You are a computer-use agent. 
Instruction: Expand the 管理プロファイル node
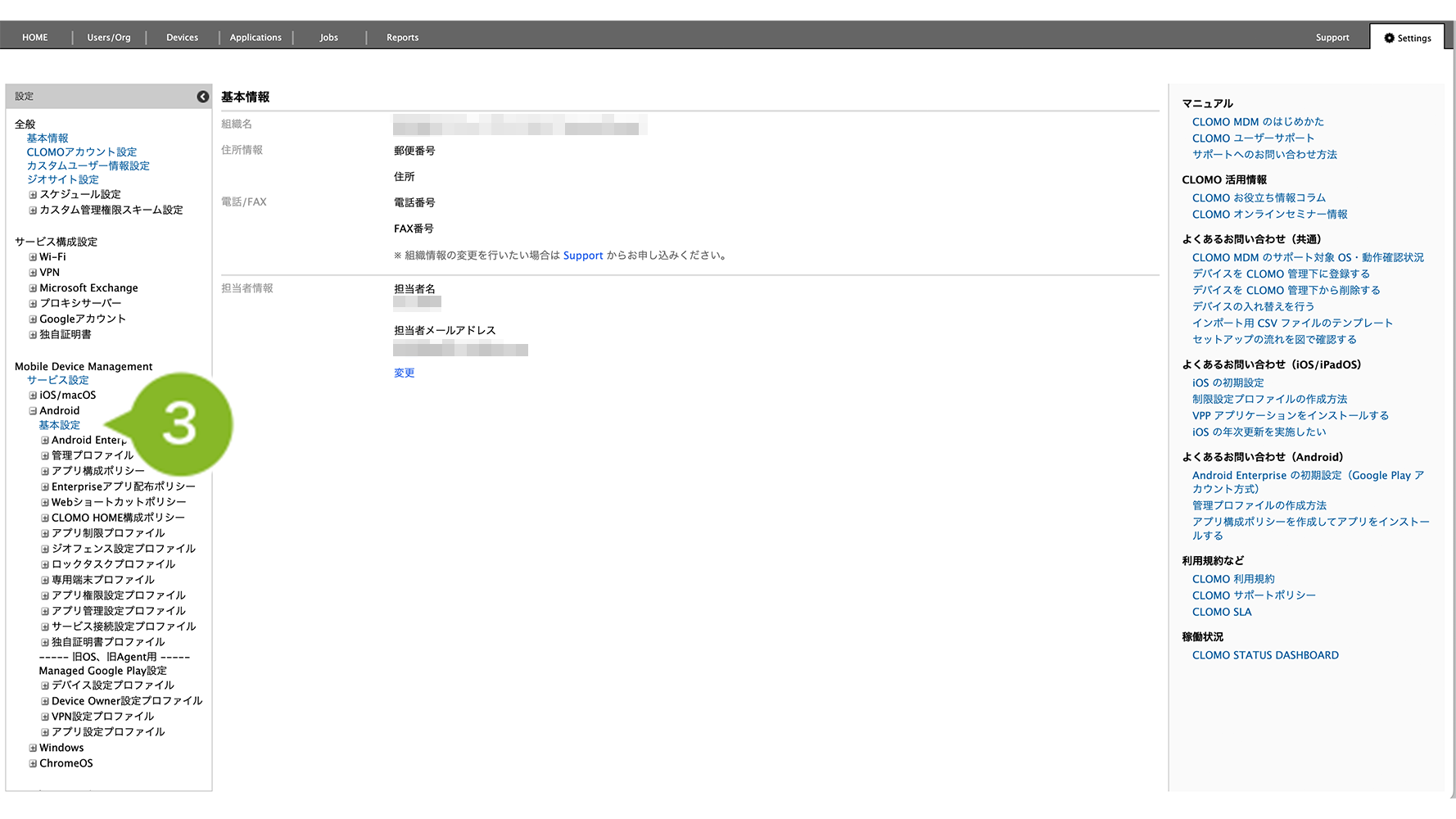(x=45, y=455)
